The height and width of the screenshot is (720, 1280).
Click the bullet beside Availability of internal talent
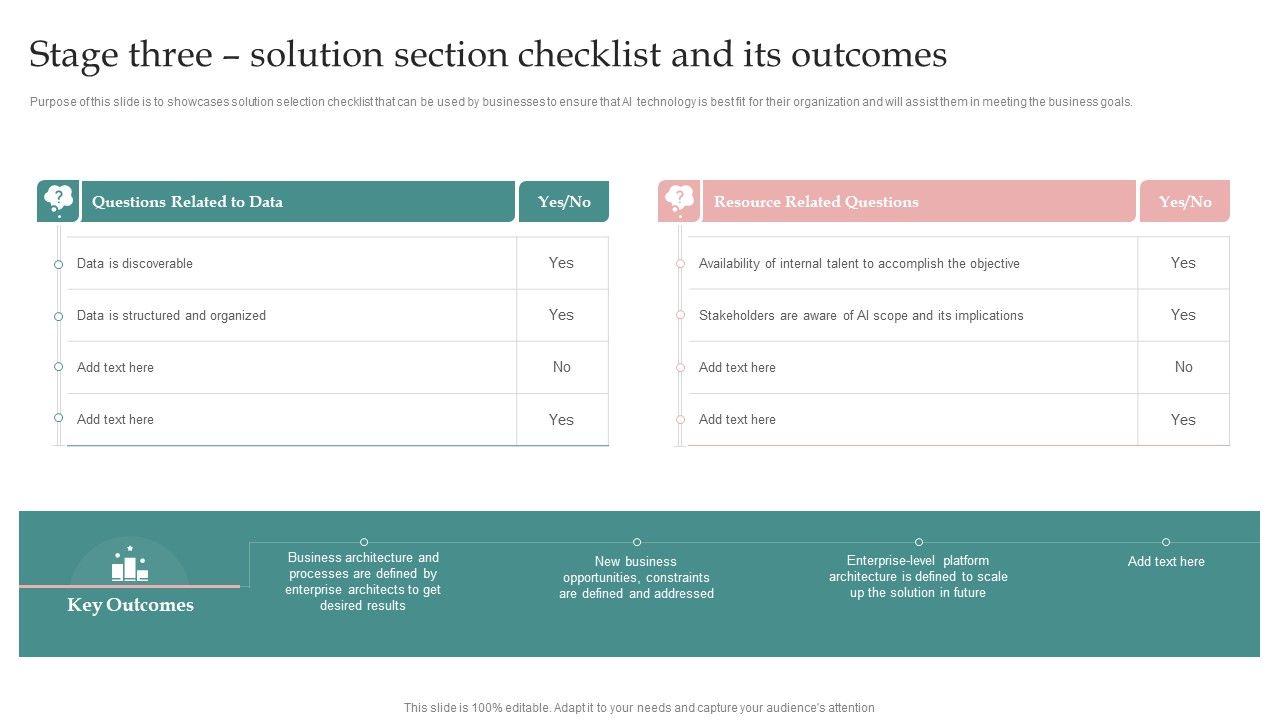click(681, 264)
